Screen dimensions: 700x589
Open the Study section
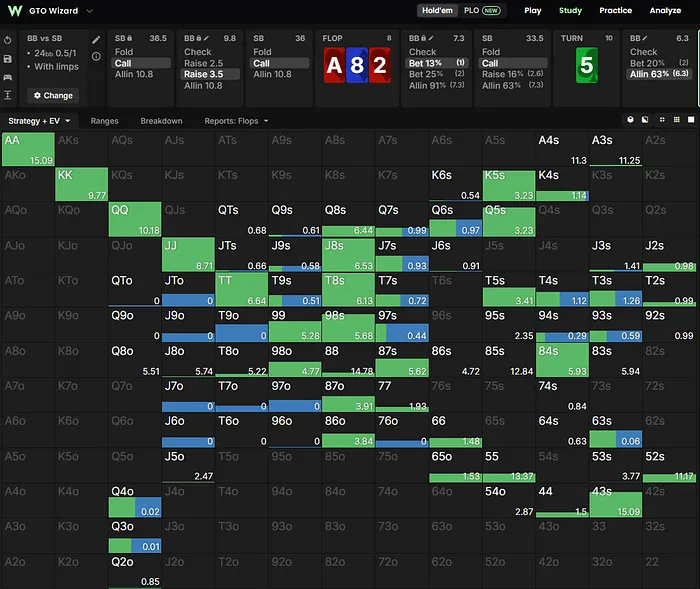coord(570,10)
